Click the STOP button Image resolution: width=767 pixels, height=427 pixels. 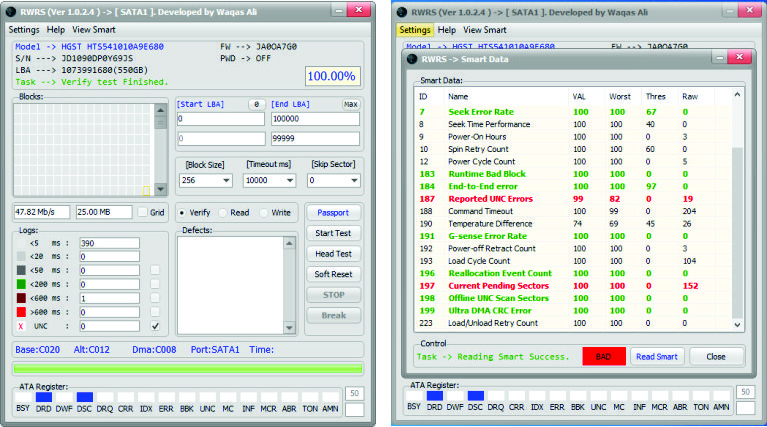click(333, 295)
